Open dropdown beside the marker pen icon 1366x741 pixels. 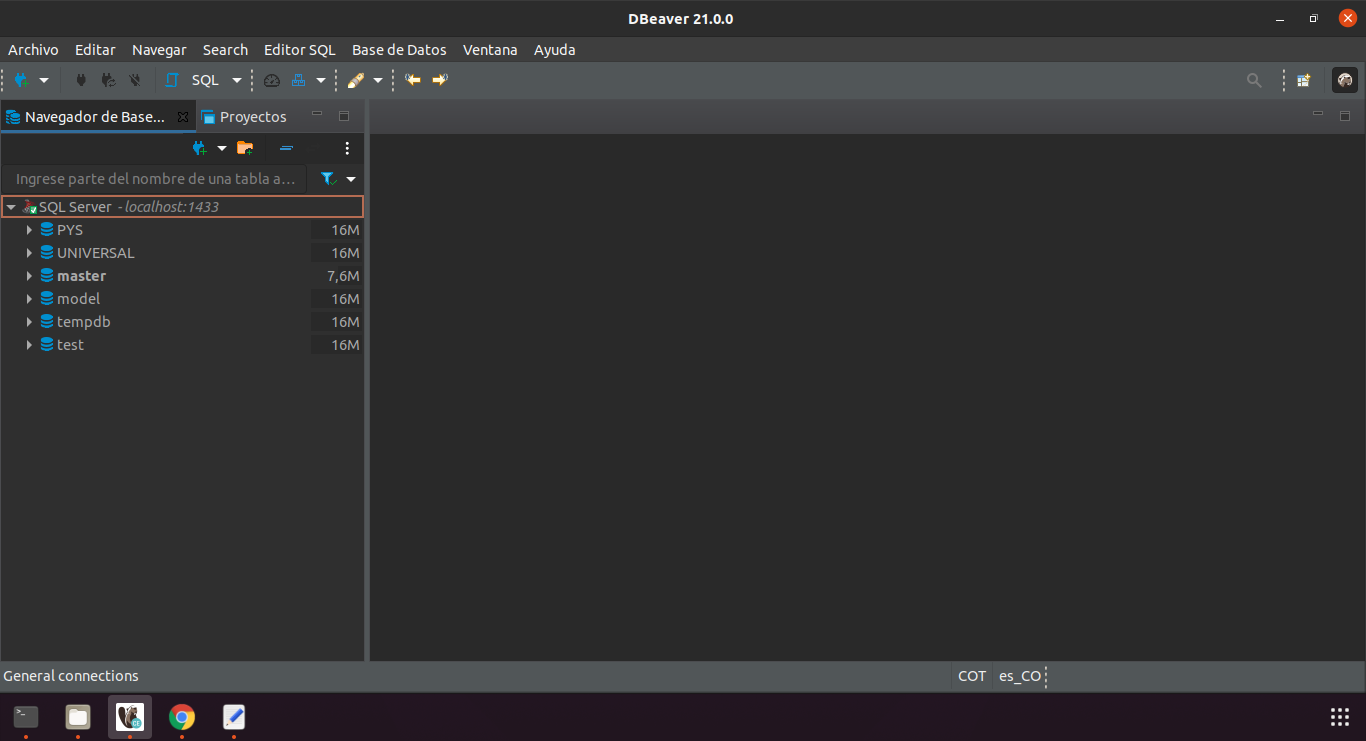click(x=378, y=80)
